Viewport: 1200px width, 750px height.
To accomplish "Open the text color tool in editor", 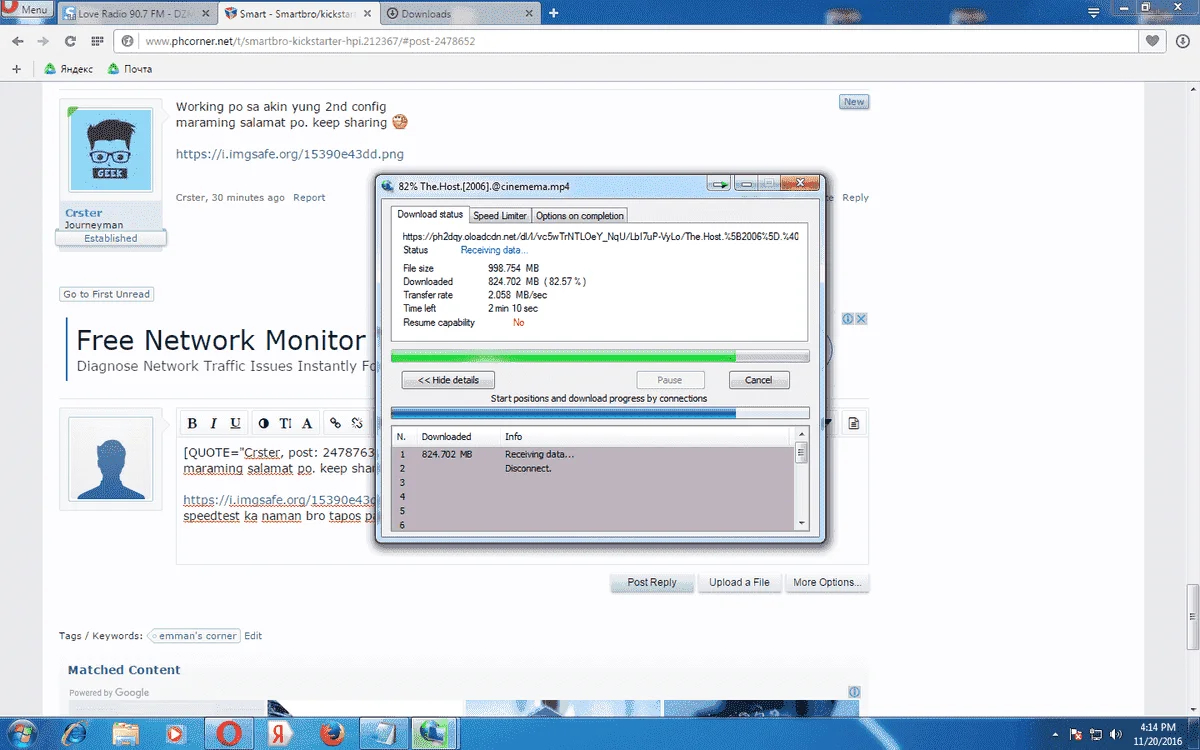I will (x=264, y=423).
